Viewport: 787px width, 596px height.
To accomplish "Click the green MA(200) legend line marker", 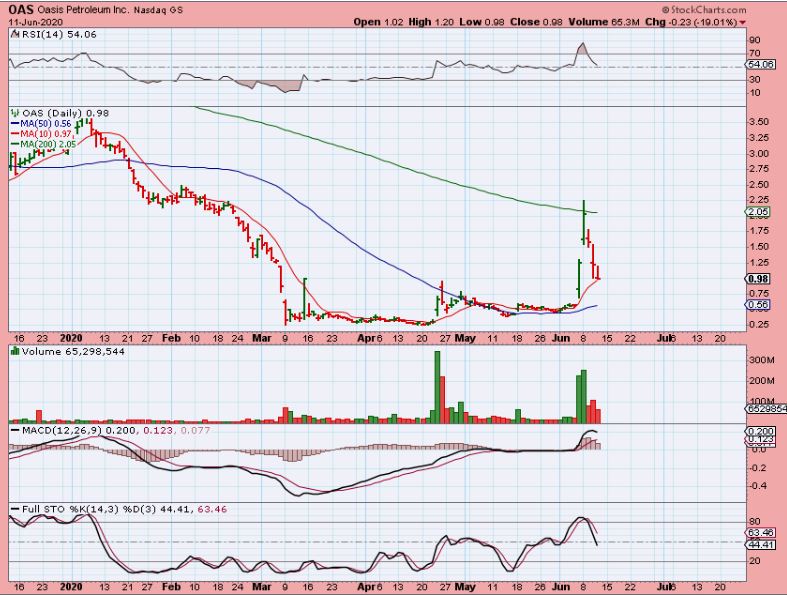I will (x=15, y=144).
